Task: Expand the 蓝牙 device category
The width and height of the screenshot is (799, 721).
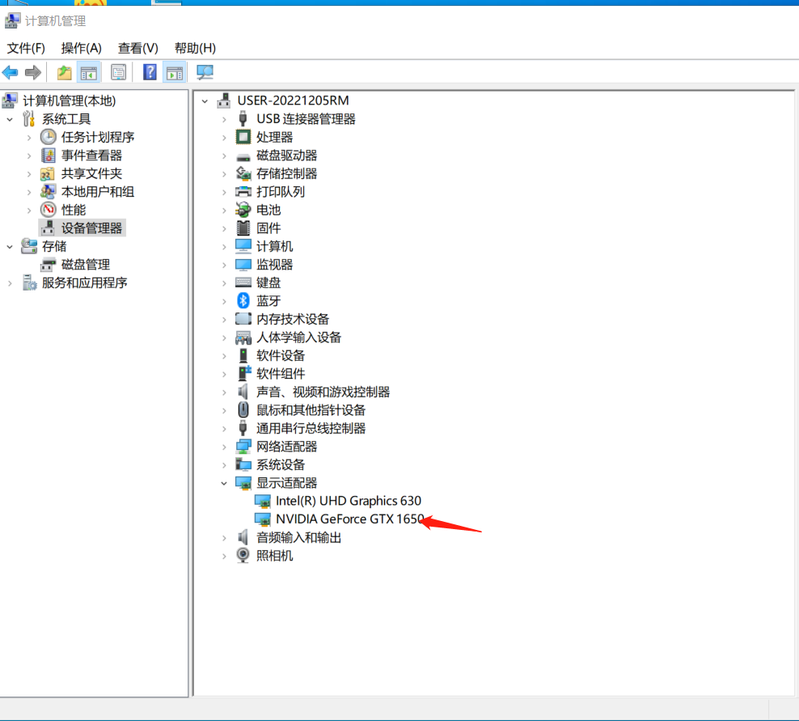Action: (x=224, y=301)
